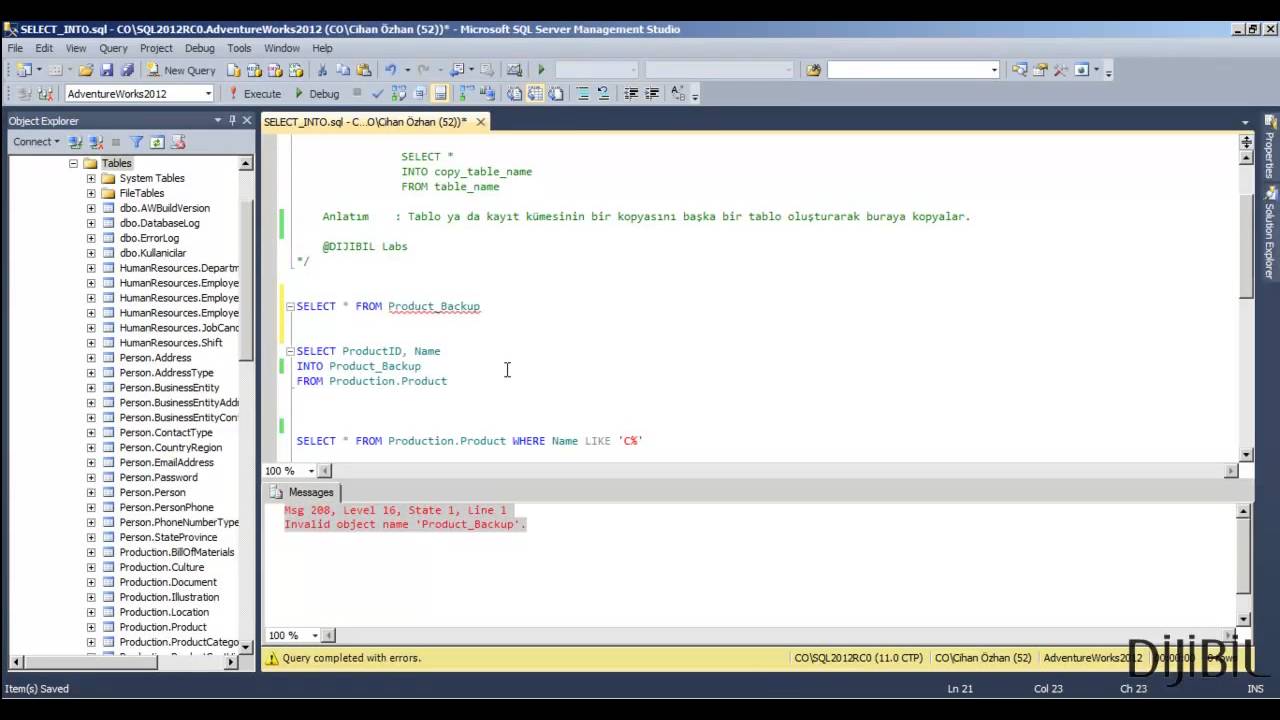Image resolution: width=1280 pixels, height=720 pixels.
Task: Decrease indent using the toolbar icon
Action: coord(631,93)
